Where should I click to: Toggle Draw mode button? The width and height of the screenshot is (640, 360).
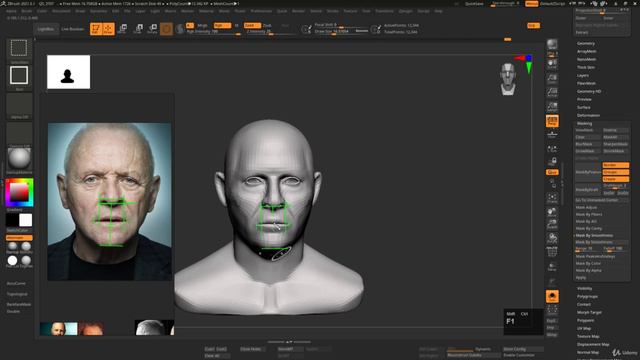point(109,29)
